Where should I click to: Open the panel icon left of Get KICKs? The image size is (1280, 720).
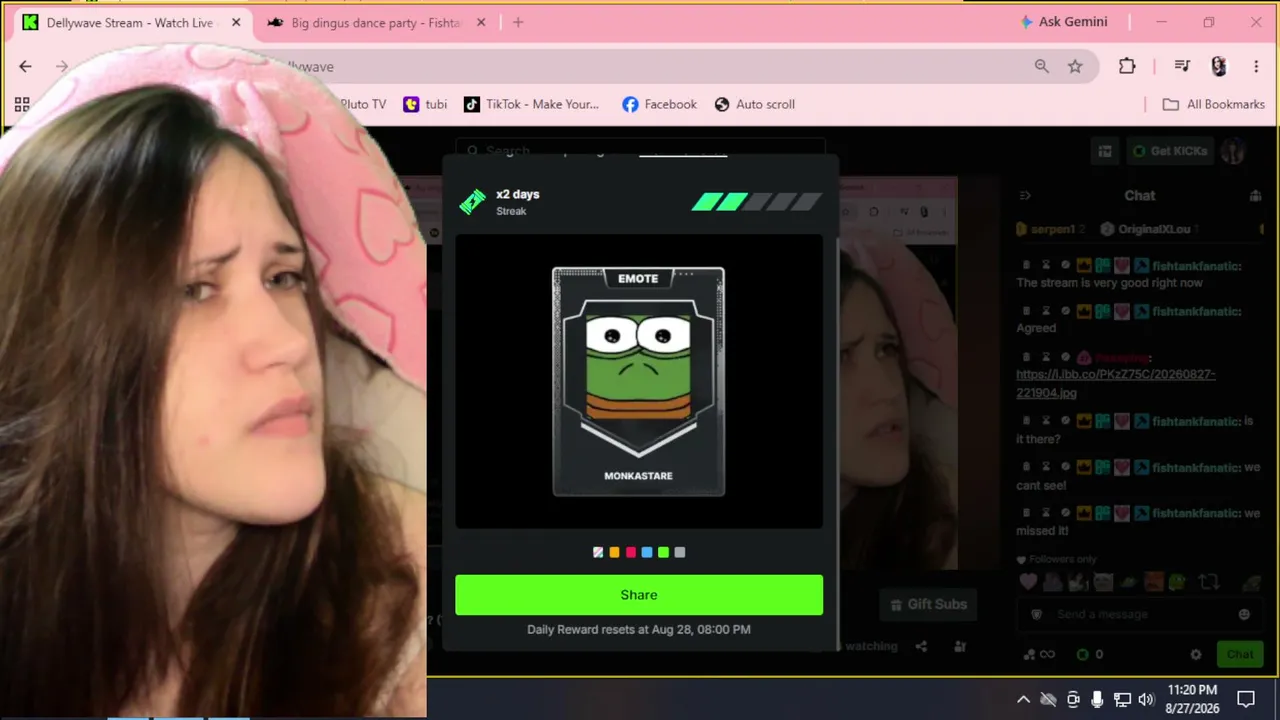point(1105,151)
